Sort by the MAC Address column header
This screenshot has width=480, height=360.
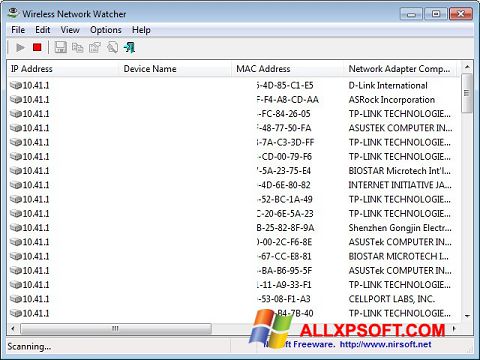pyautogui.click(x=288, y=69)
